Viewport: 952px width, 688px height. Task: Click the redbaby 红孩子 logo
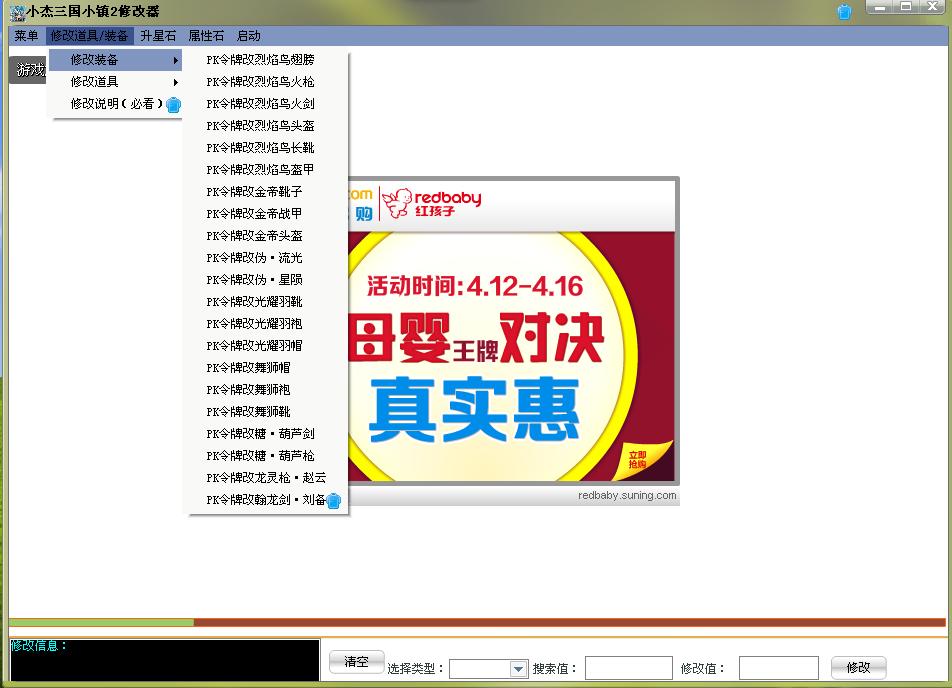pos(432,203)
